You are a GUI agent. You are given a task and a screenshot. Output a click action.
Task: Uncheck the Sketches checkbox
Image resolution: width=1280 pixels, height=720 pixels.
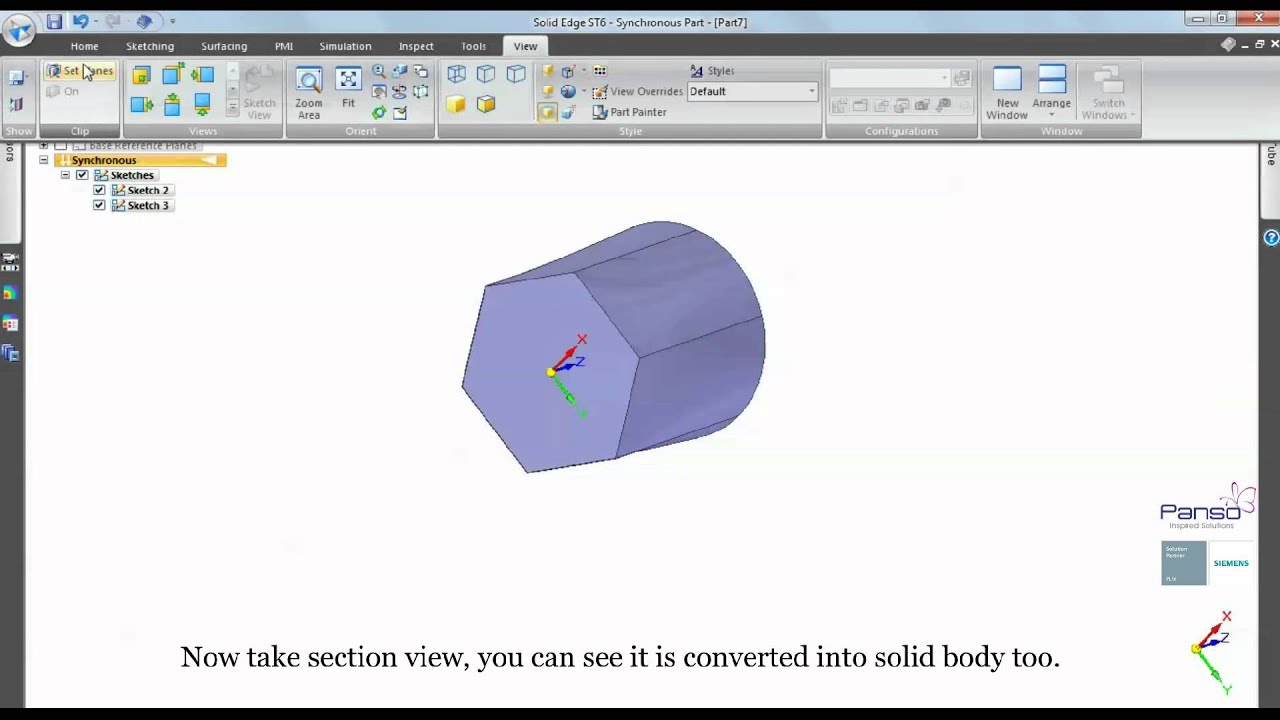(82, 175)
